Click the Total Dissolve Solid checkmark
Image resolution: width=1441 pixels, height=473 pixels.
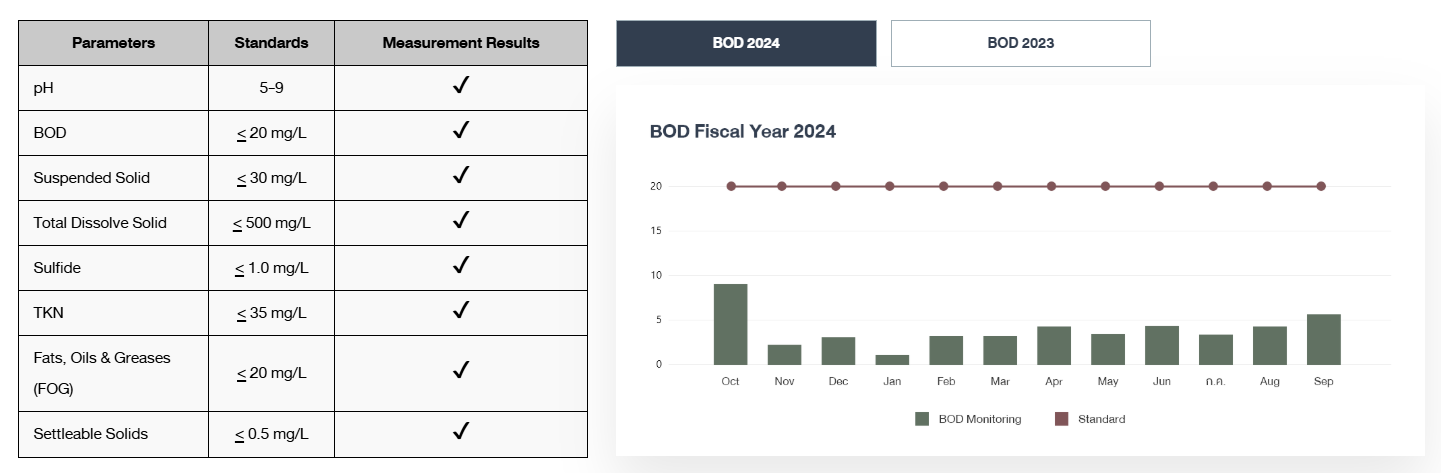[461, 222]
